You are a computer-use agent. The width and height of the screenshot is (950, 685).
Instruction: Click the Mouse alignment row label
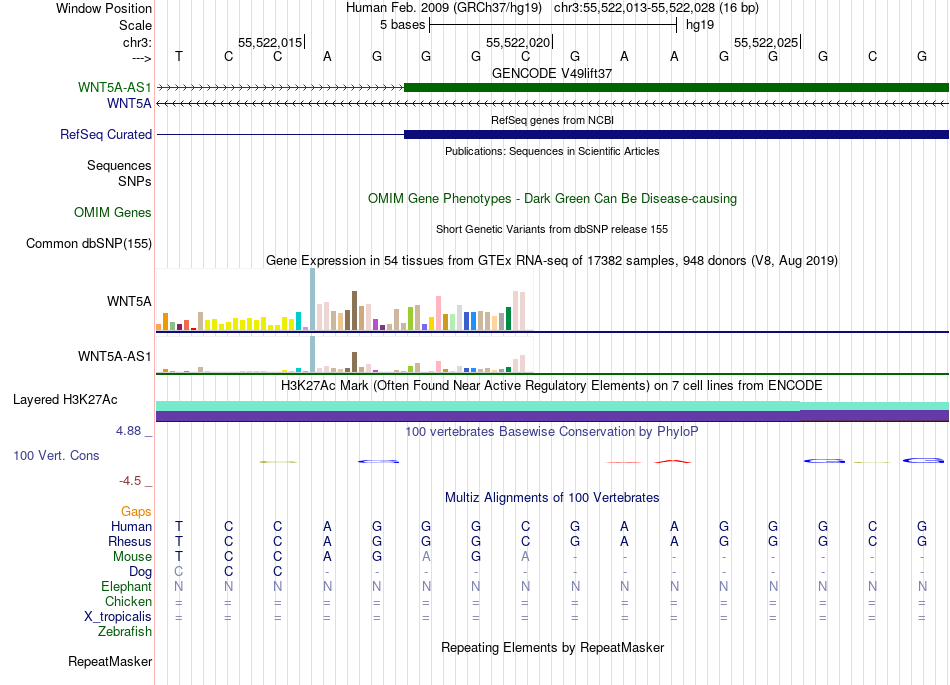(132, 557)
